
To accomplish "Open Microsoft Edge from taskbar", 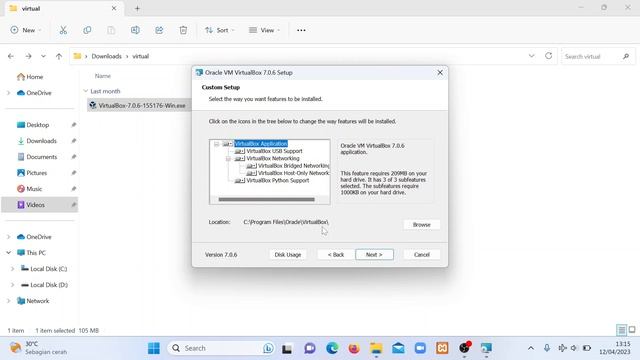I will point(332,348).
